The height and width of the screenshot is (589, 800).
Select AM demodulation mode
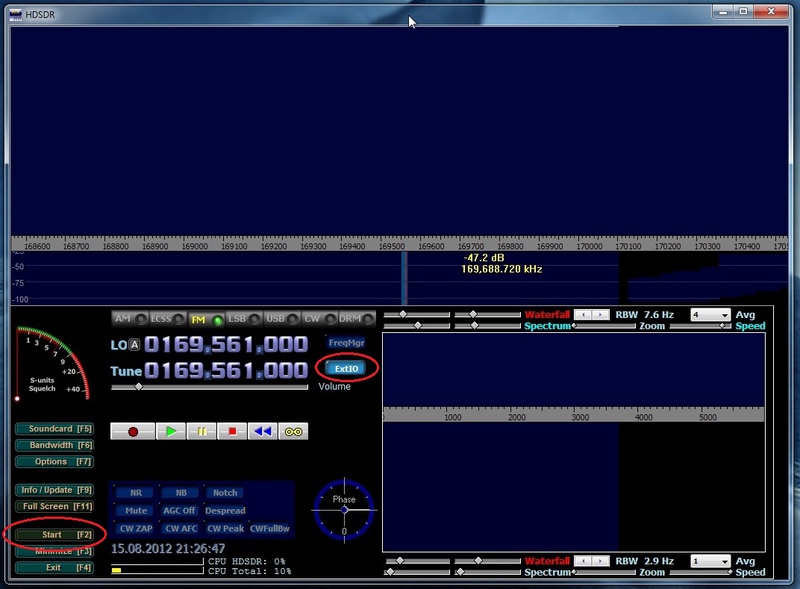pyautogui.click(x=130, y=319)
